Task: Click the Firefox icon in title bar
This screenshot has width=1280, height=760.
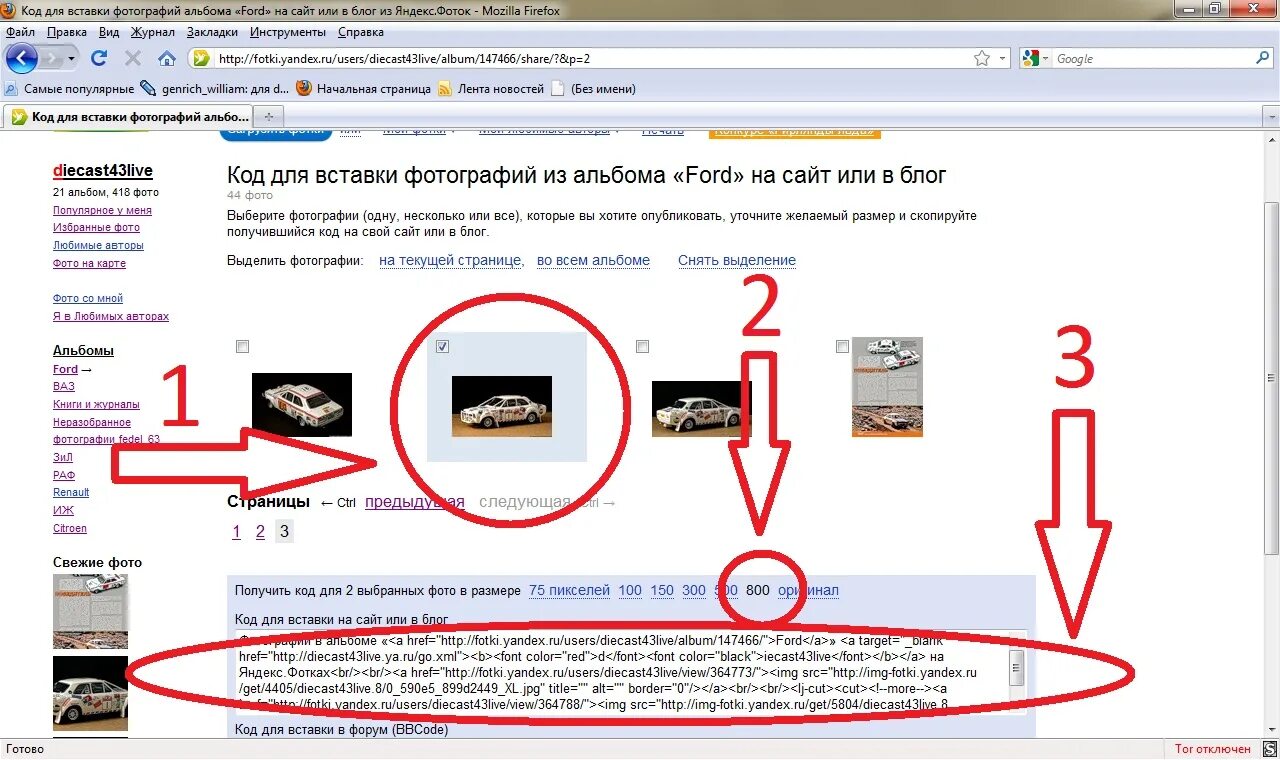Action: (x=10, y=10)
